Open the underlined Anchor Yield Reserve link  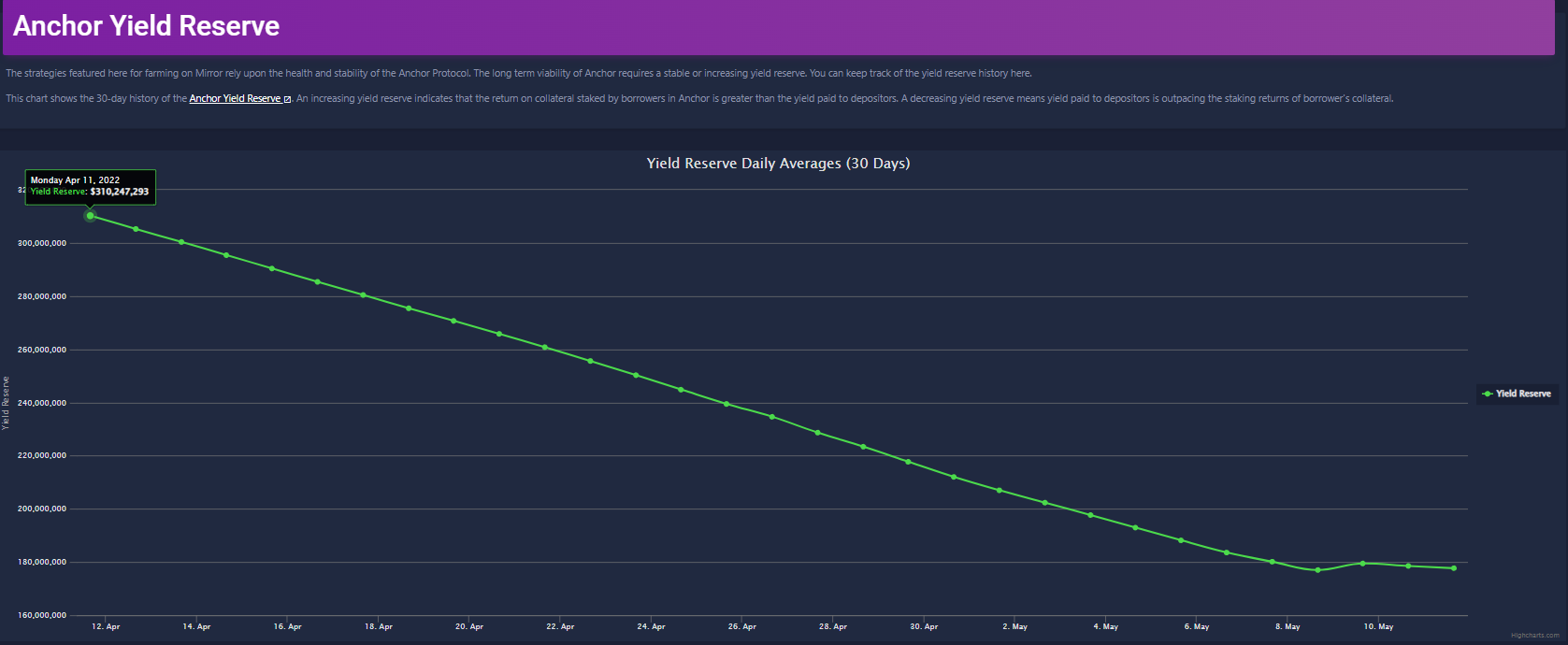(235, 98)
